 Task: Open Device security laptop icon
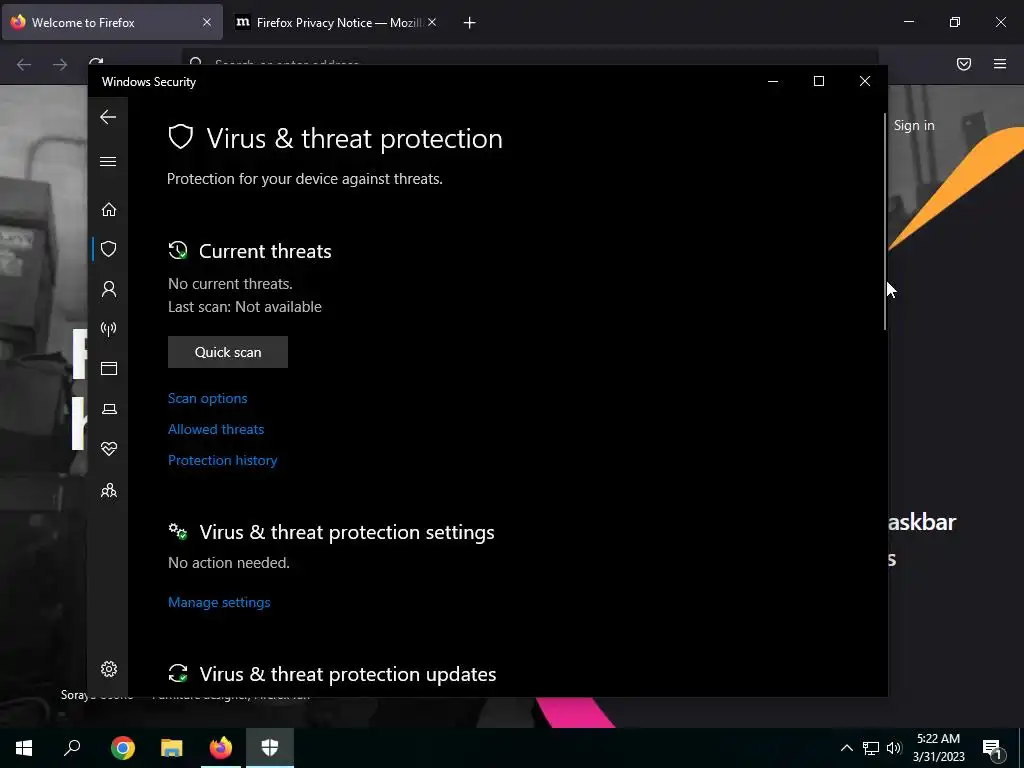108,409
